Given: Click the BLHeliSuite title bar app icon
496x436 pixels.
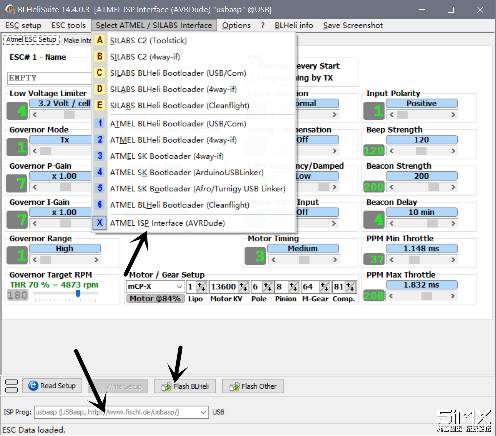Looking at the screenshot, I should [10, 9].
